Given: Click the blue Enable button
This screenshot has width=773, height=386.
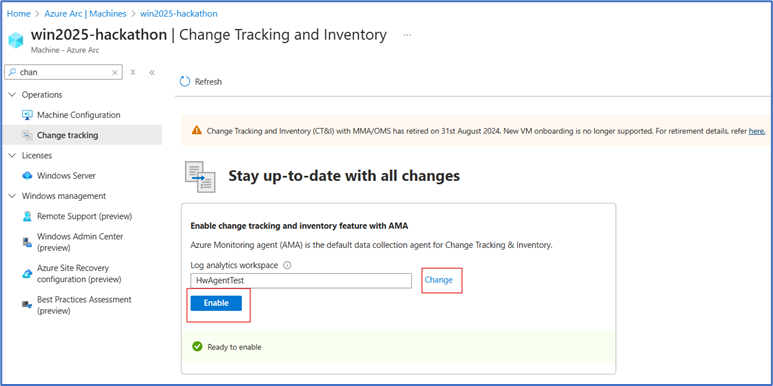Looking at the screenshot, I should pyautogui.click(x=216, y=303).
